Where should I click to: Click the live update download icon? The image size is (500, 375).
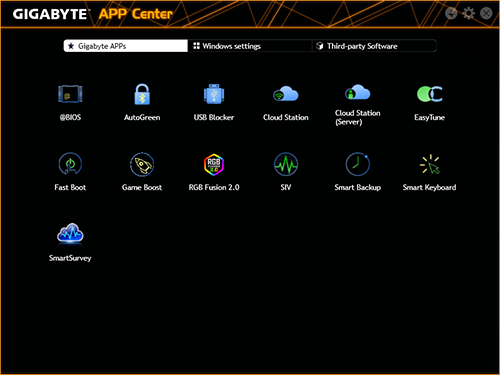click(x=451, y=13)
